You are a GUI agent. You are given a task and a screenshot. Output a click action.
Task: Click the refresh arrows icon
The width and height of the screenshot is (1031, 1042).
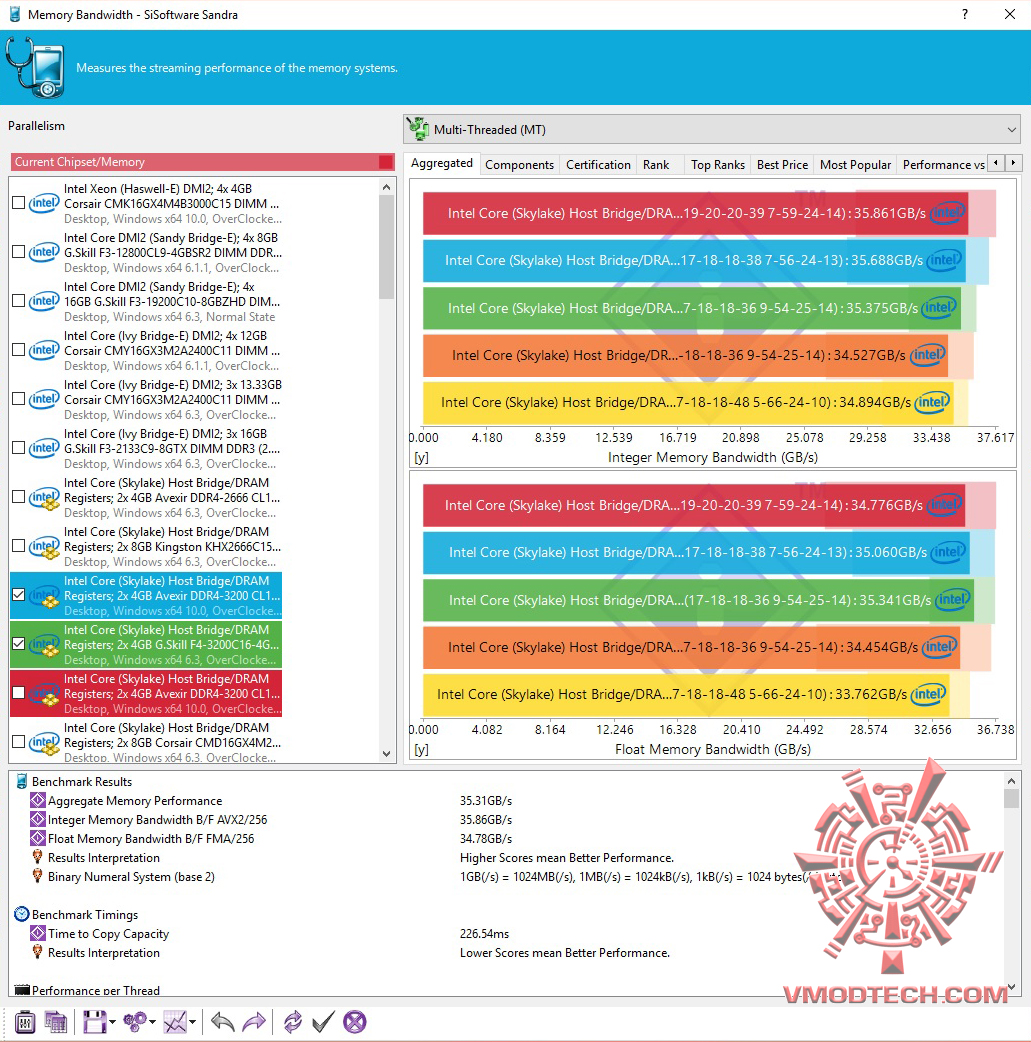(x=292, y=1021)
